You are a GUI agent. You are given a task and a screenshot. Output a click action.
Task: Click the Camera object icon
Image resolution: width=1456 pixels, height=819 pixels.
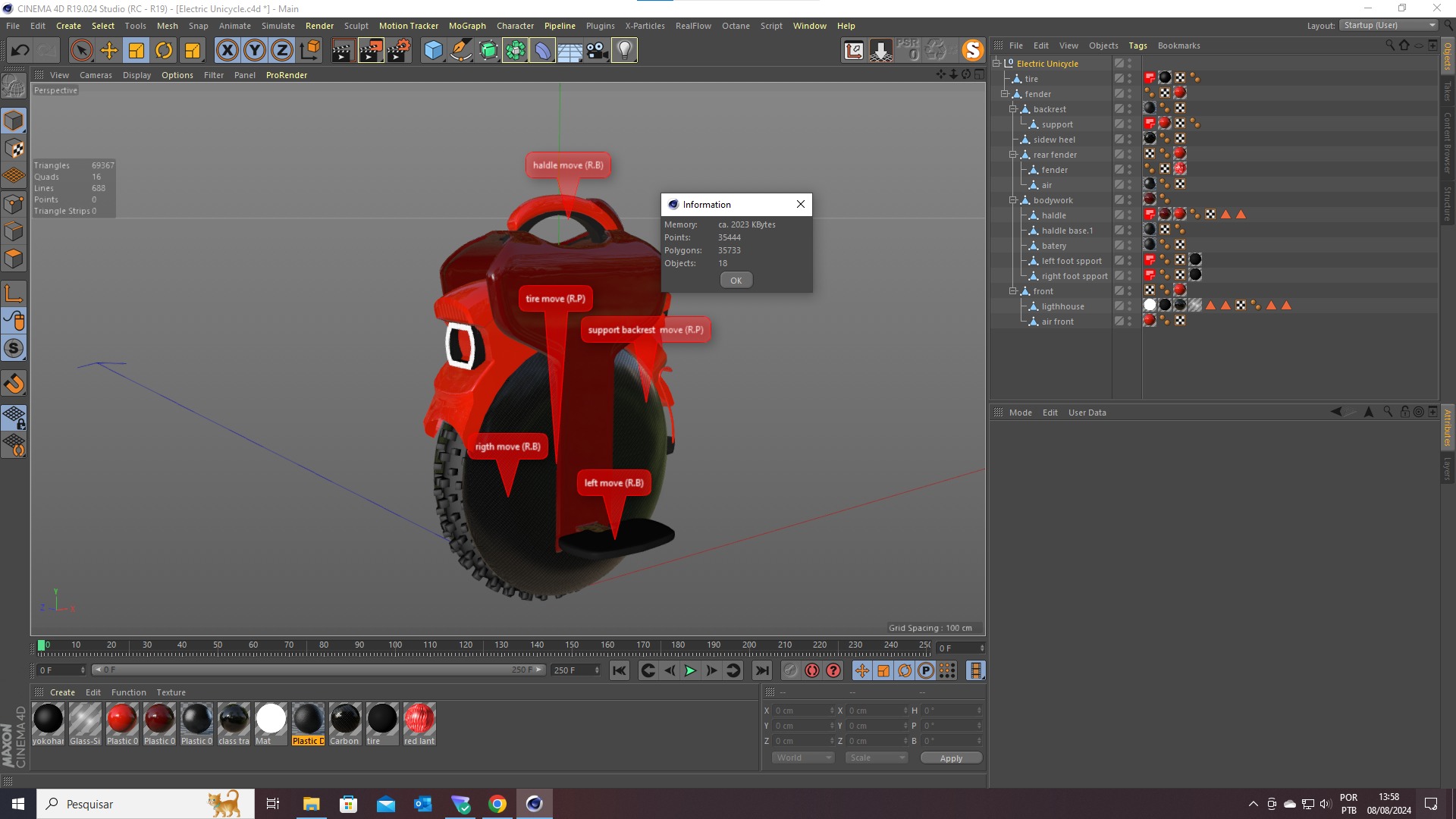coord(598,51)
